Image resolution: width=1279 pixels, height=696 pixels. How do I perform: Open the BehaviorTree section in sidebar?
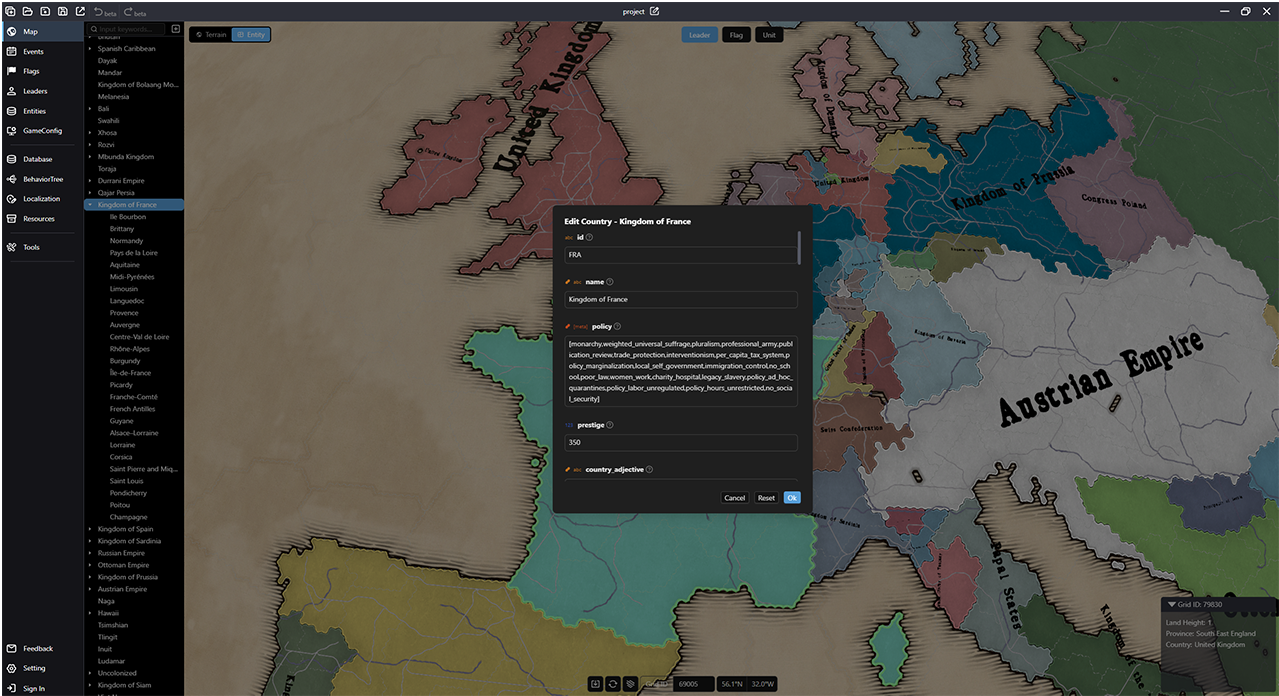pyautogui.click(x=42, y=179)
